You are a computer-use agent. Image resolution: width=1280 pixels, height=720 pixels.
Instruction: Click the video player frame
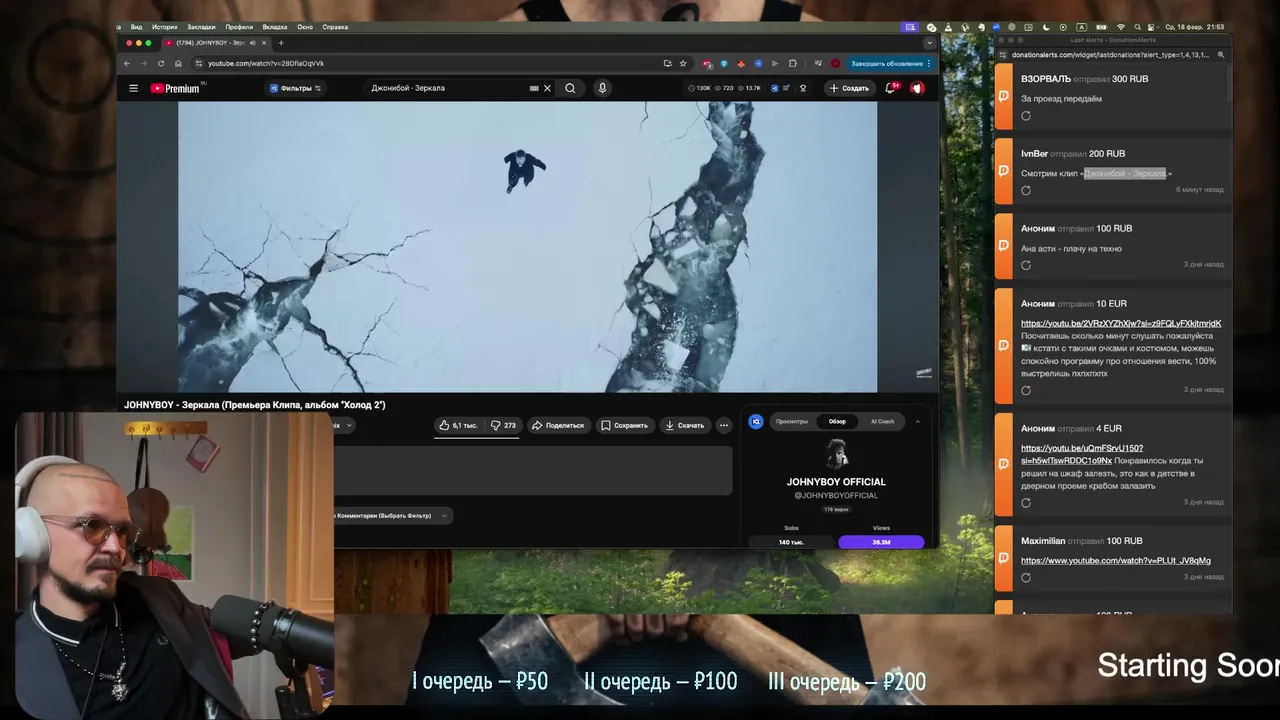click(x=528, y=247)
